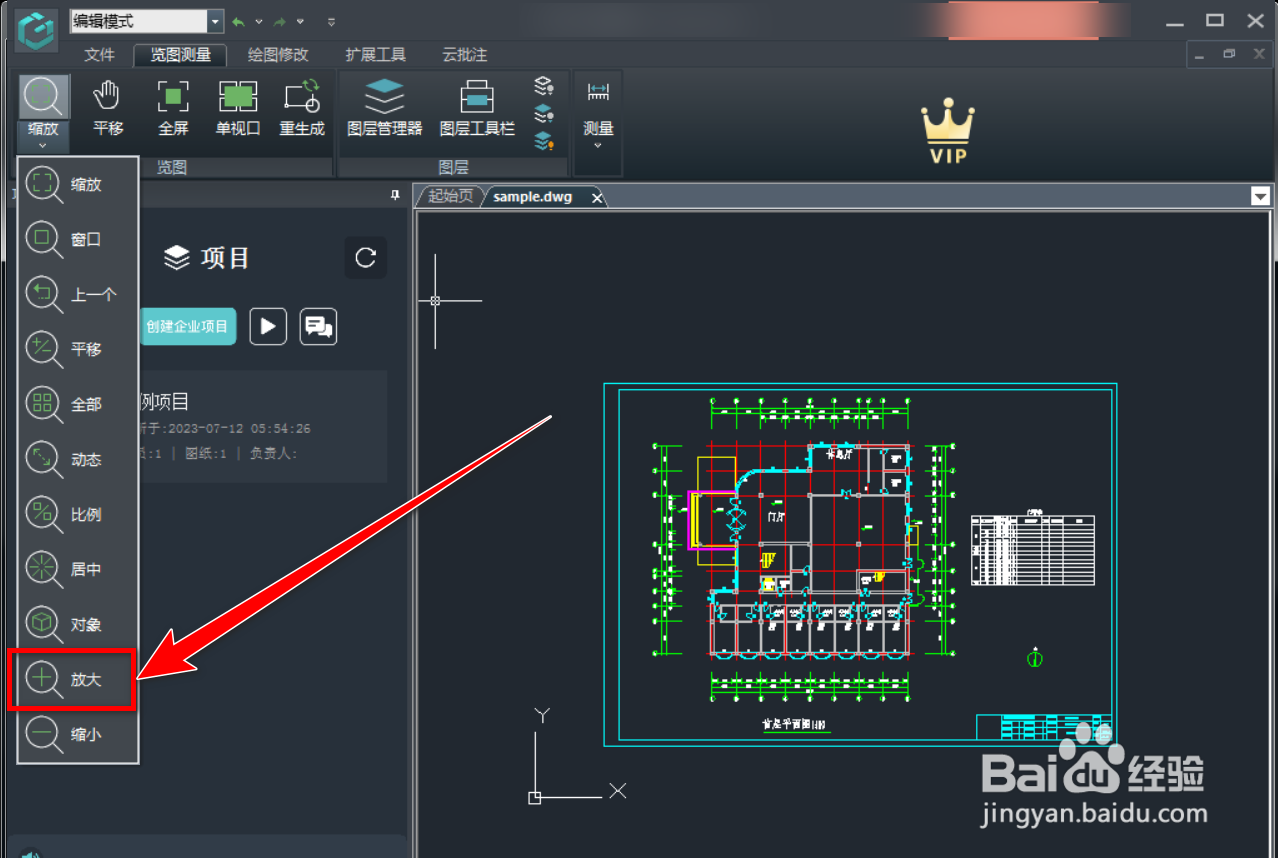Switch to the 起始页 document tab
Image resolution: width=1278 pixels, height=858 pixels.
pos(450,196)
